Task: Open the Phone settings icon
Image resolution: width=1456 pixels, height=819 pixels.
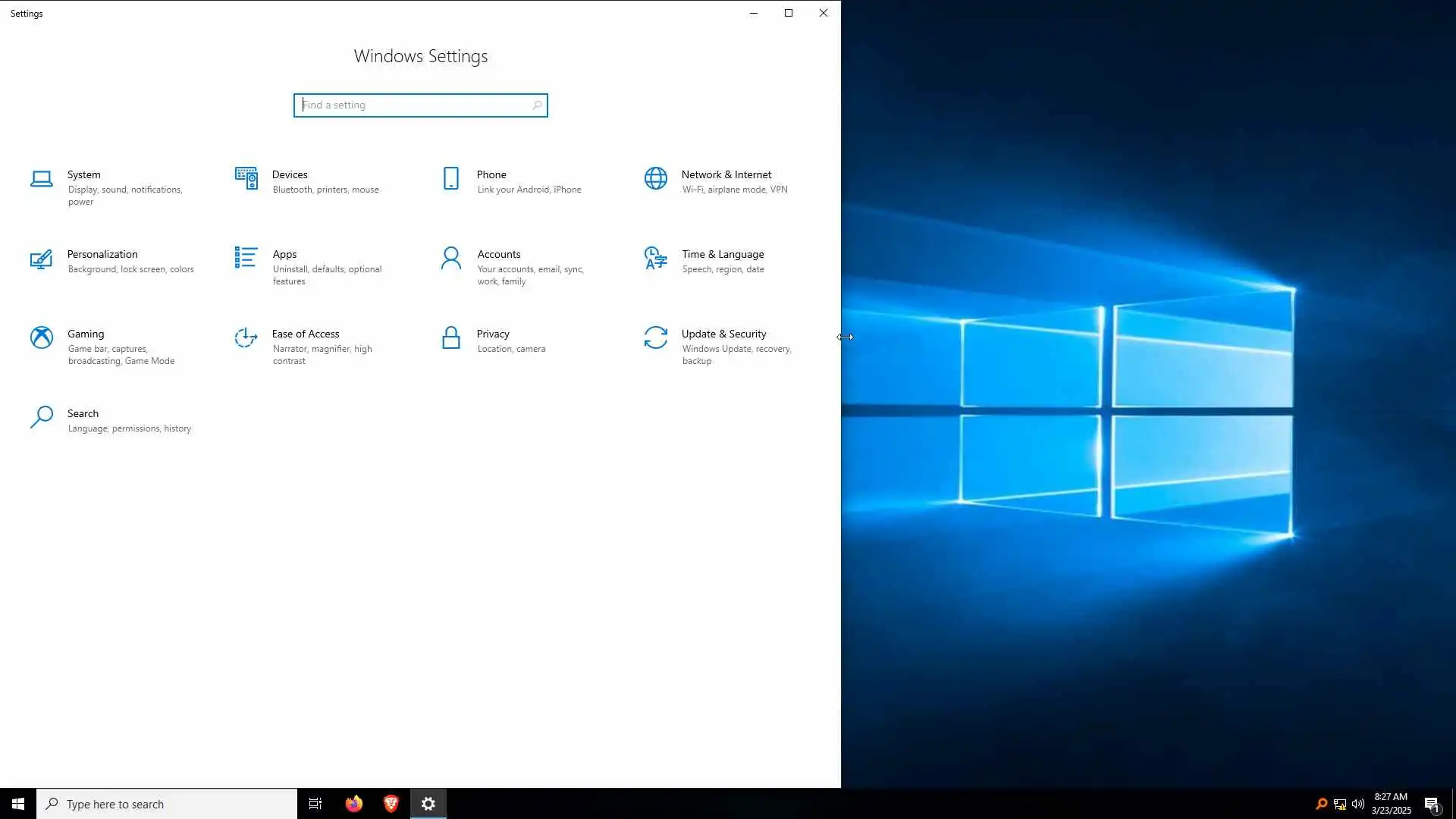Action: point(450,179)
